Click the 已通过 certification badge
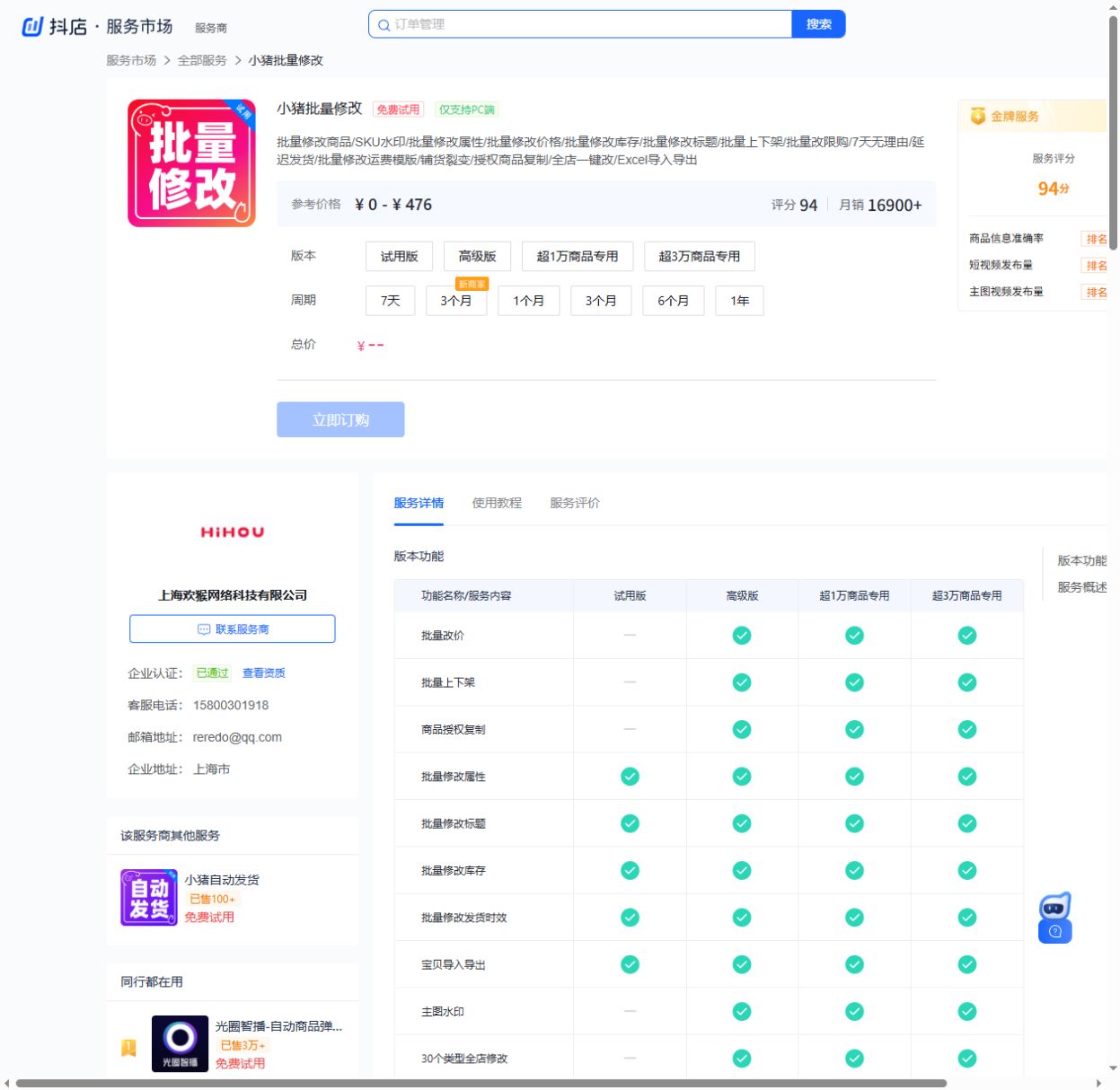Viewport: 1120px width, 1090px height. pyautogui.click(x=213, y=672)
